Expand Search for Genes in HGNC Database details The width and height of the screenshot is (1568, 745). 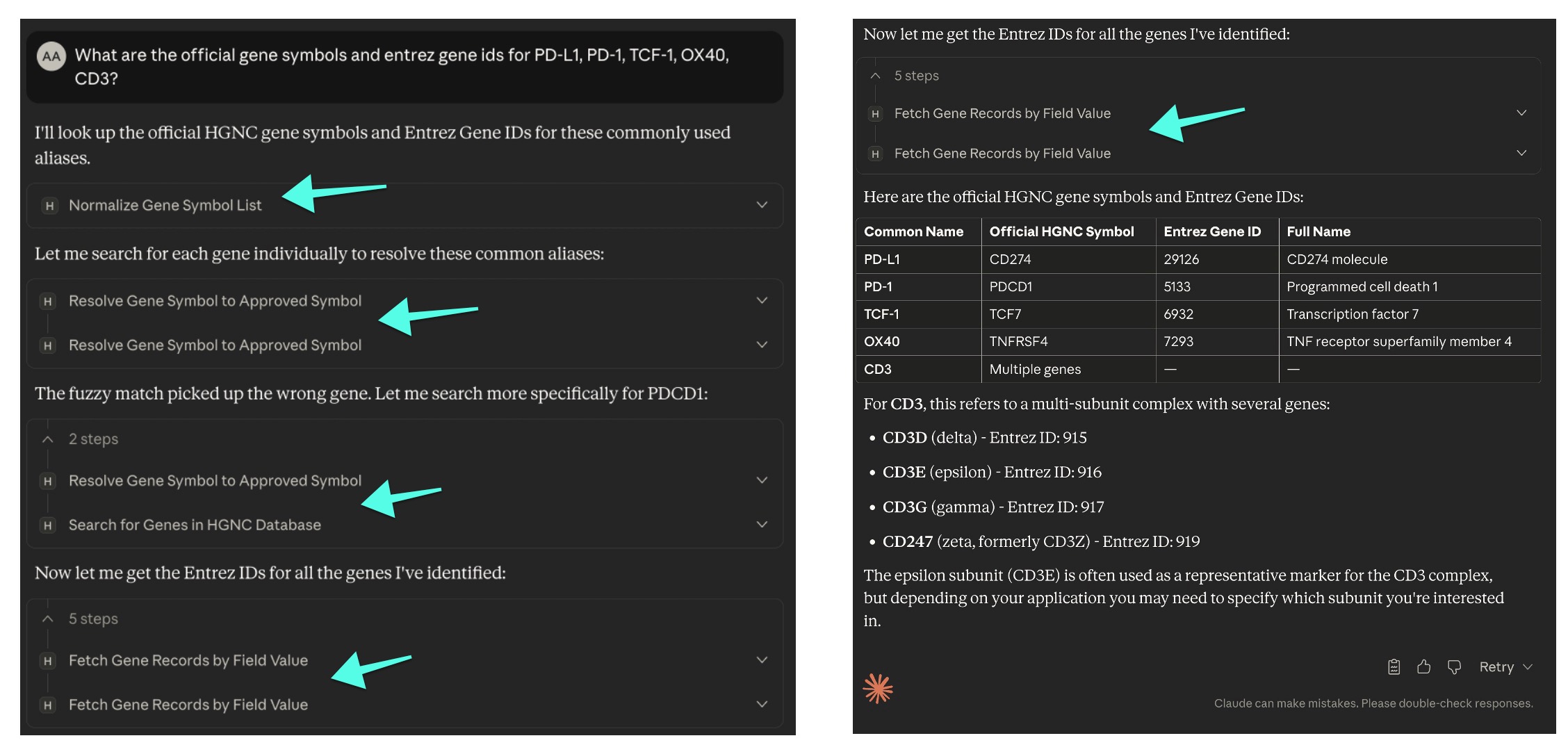click(x=761, y=525)
